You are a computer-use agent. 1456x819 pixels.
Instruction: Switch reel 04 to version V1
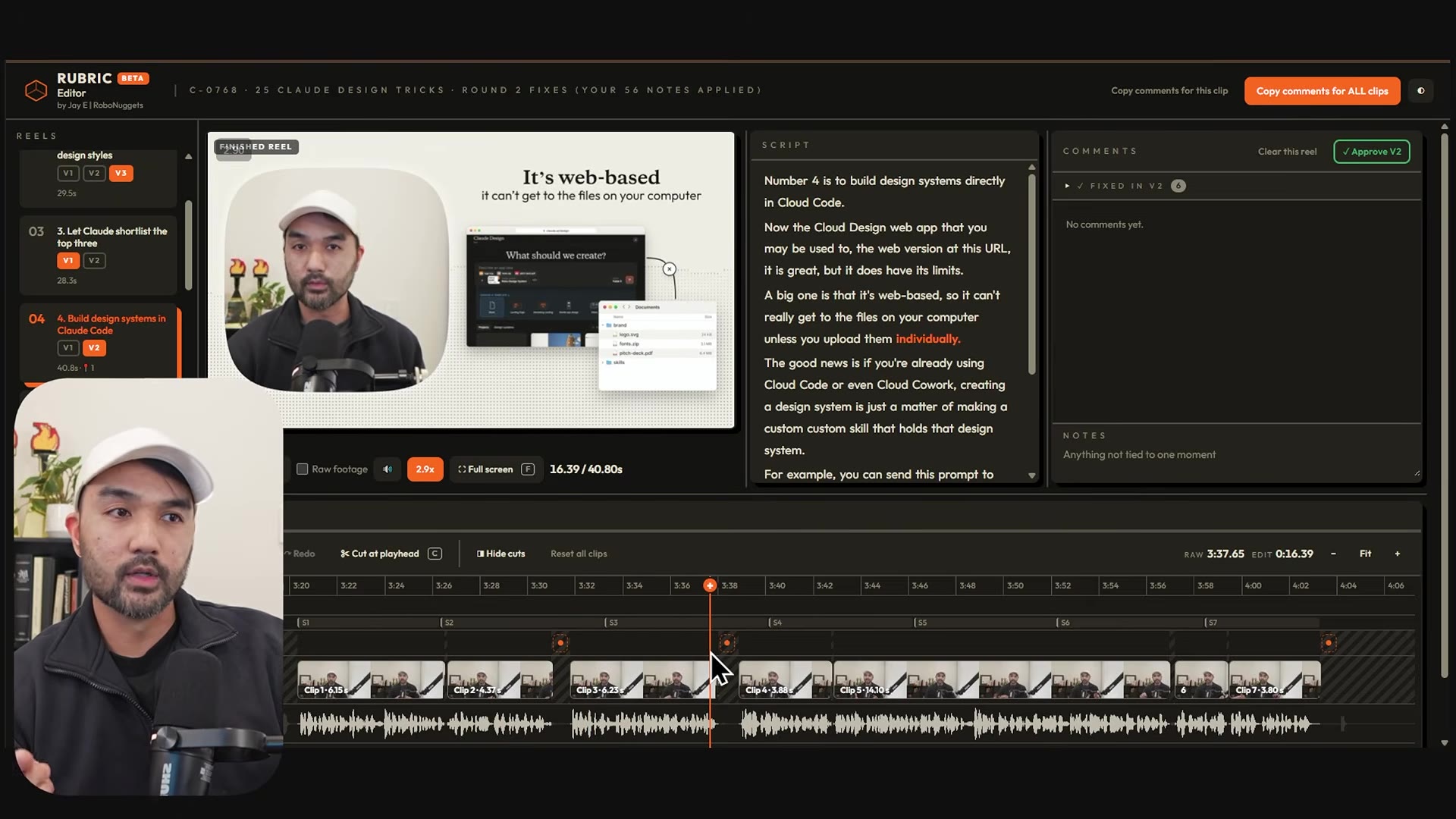[x=68, y=347]
